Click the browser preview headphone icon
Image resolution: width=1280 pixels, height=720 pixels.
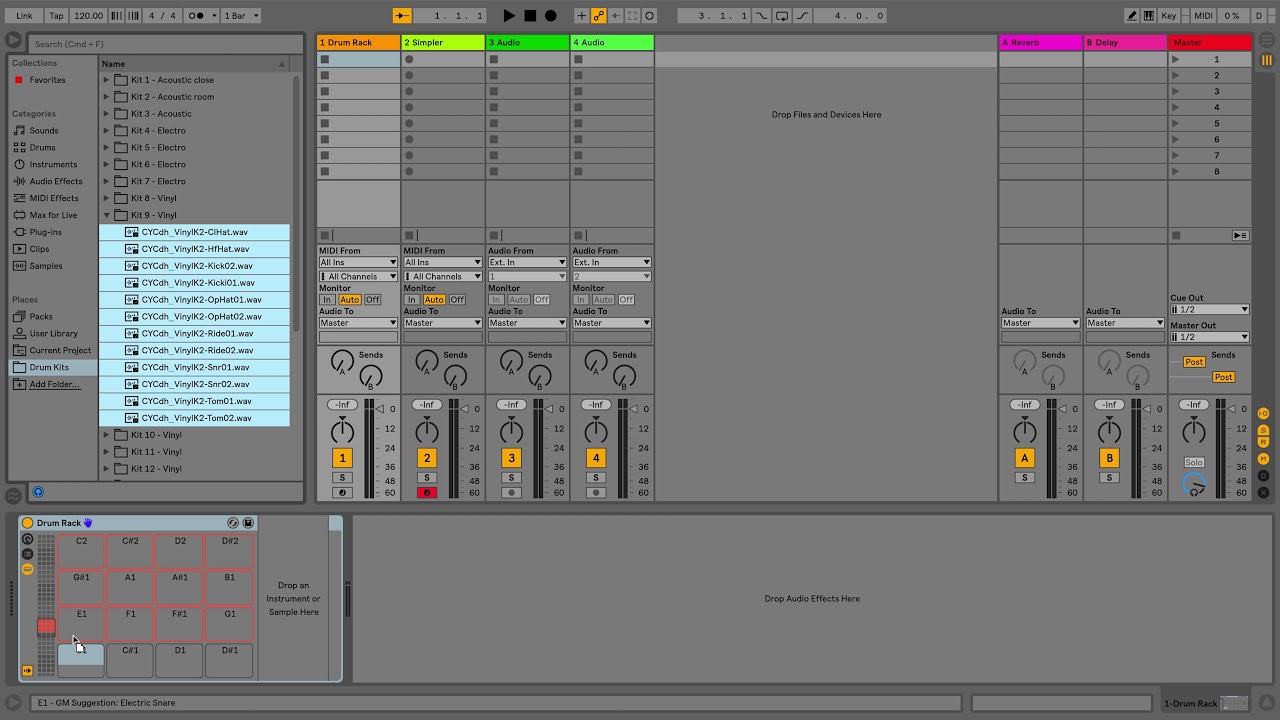coord(38,492)
